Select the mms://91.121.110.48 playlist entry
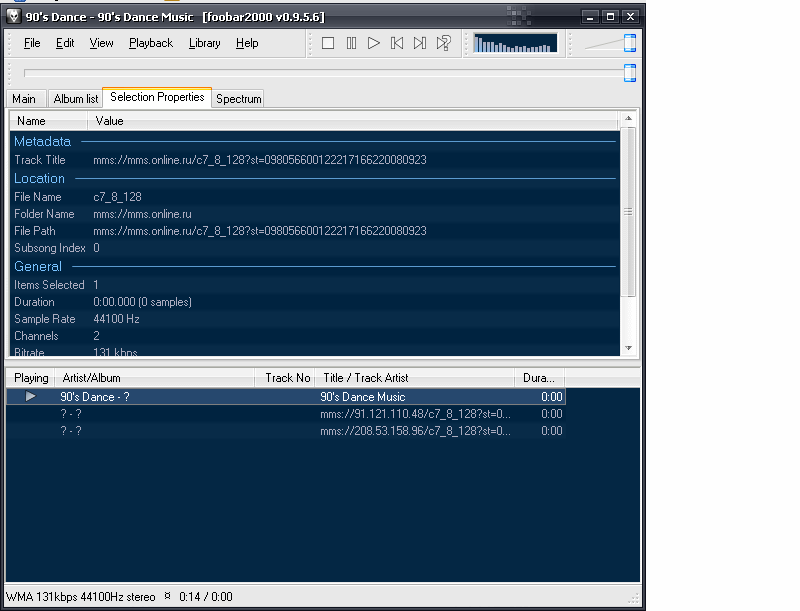Viewport: 800px width, 611px height. click(286, 414)
